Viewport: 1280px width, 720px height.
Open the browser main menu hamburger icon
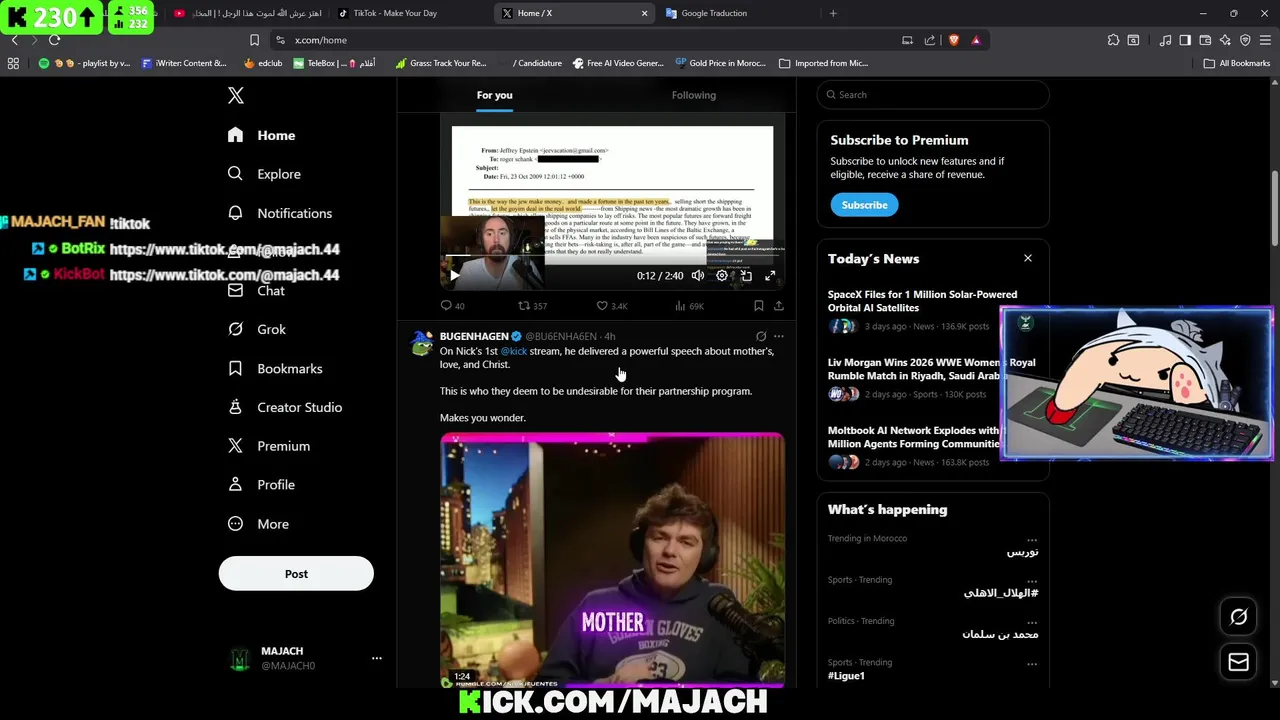point(1265,40)
